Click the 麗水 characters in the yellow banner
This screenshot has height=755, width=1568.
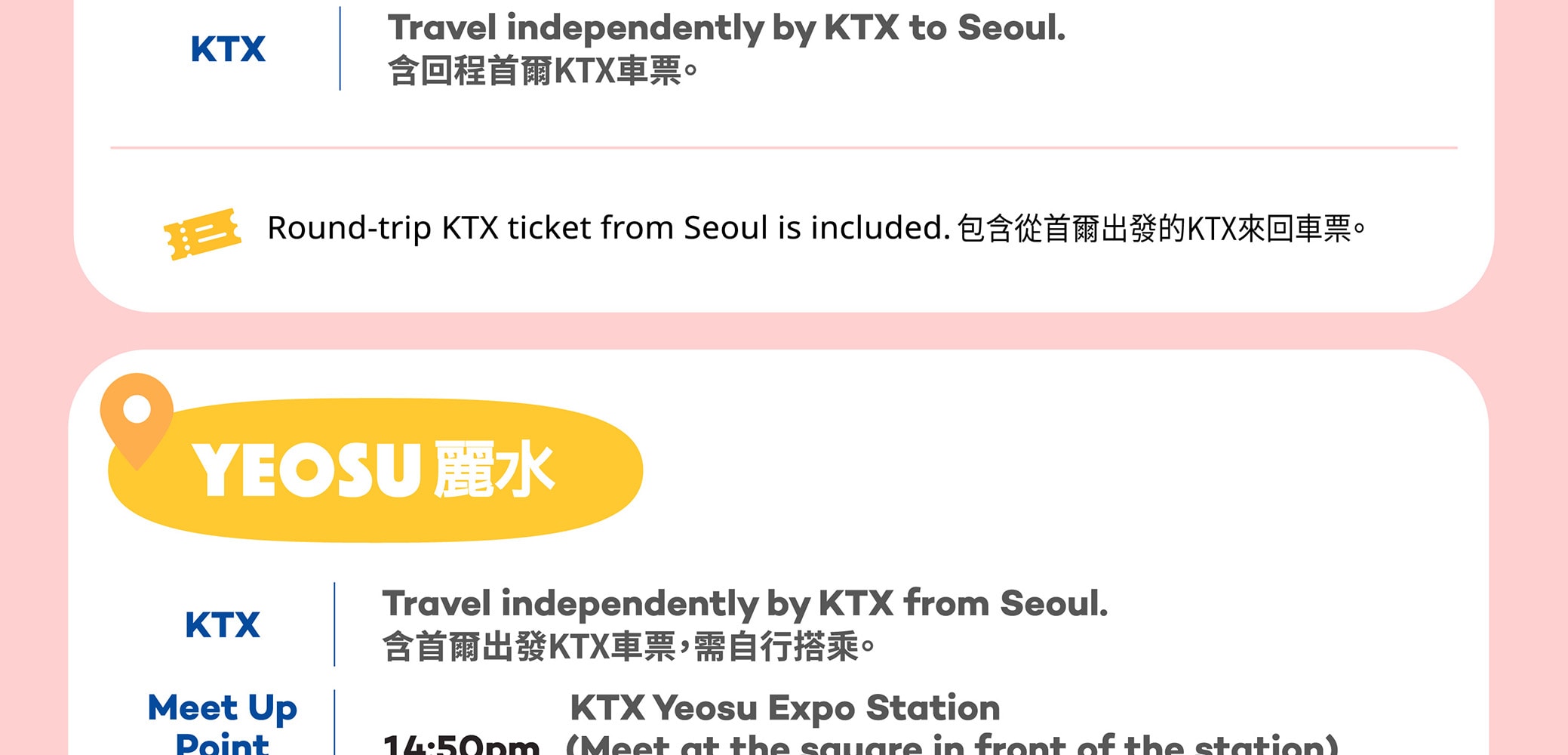click(494, 470)
